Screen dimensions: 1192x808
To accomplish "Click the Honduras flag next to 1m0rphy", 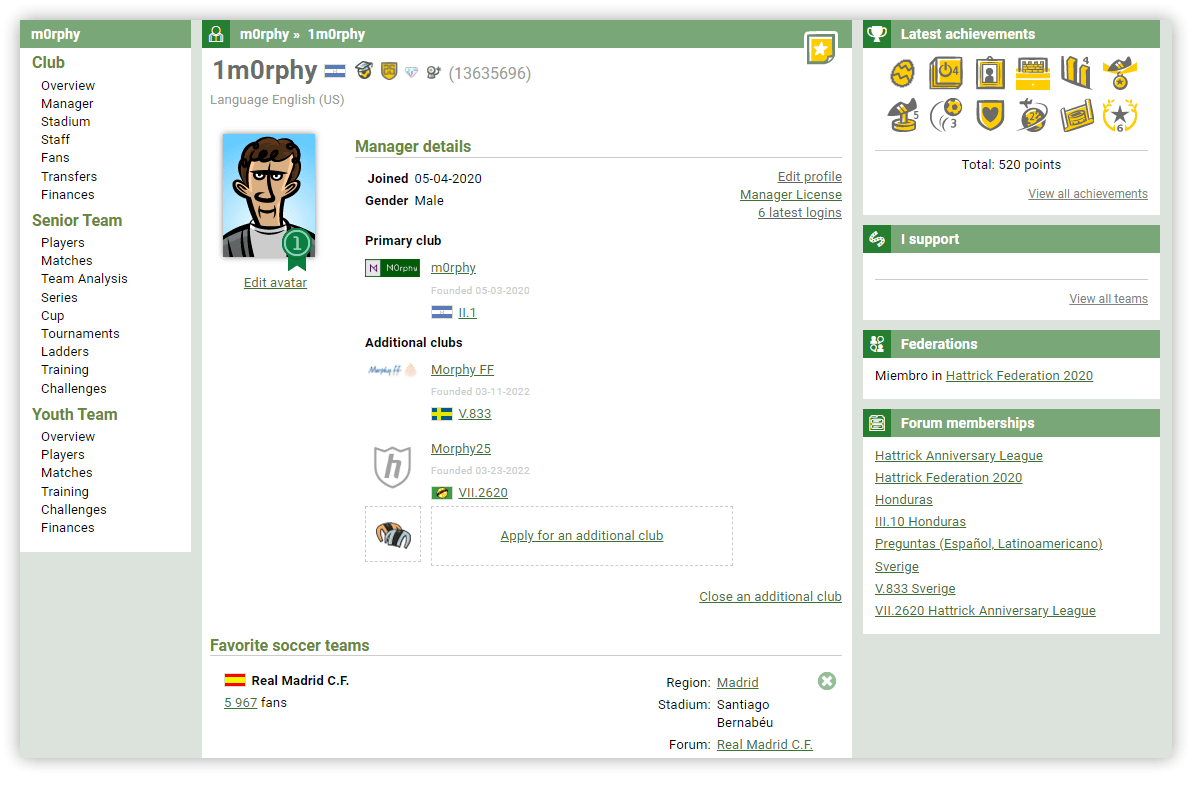I will 334,71.
